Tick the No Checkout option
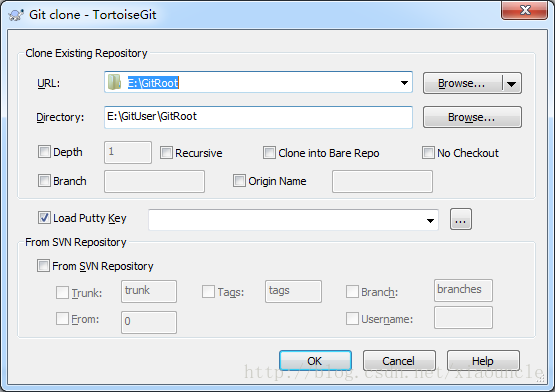555x392 pixels. click(428, 153)
